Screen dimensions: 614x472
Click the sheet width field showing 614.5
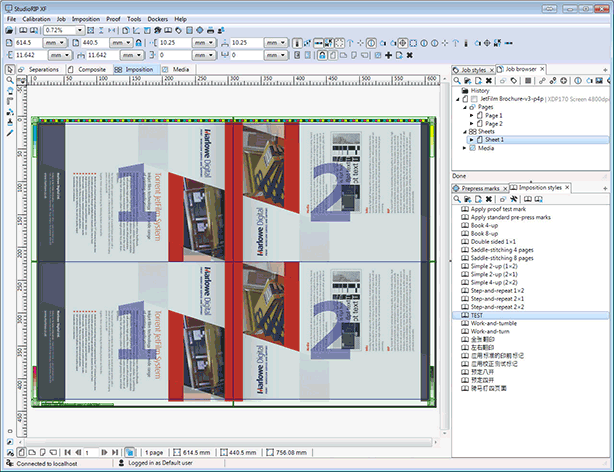pos(28,43)
